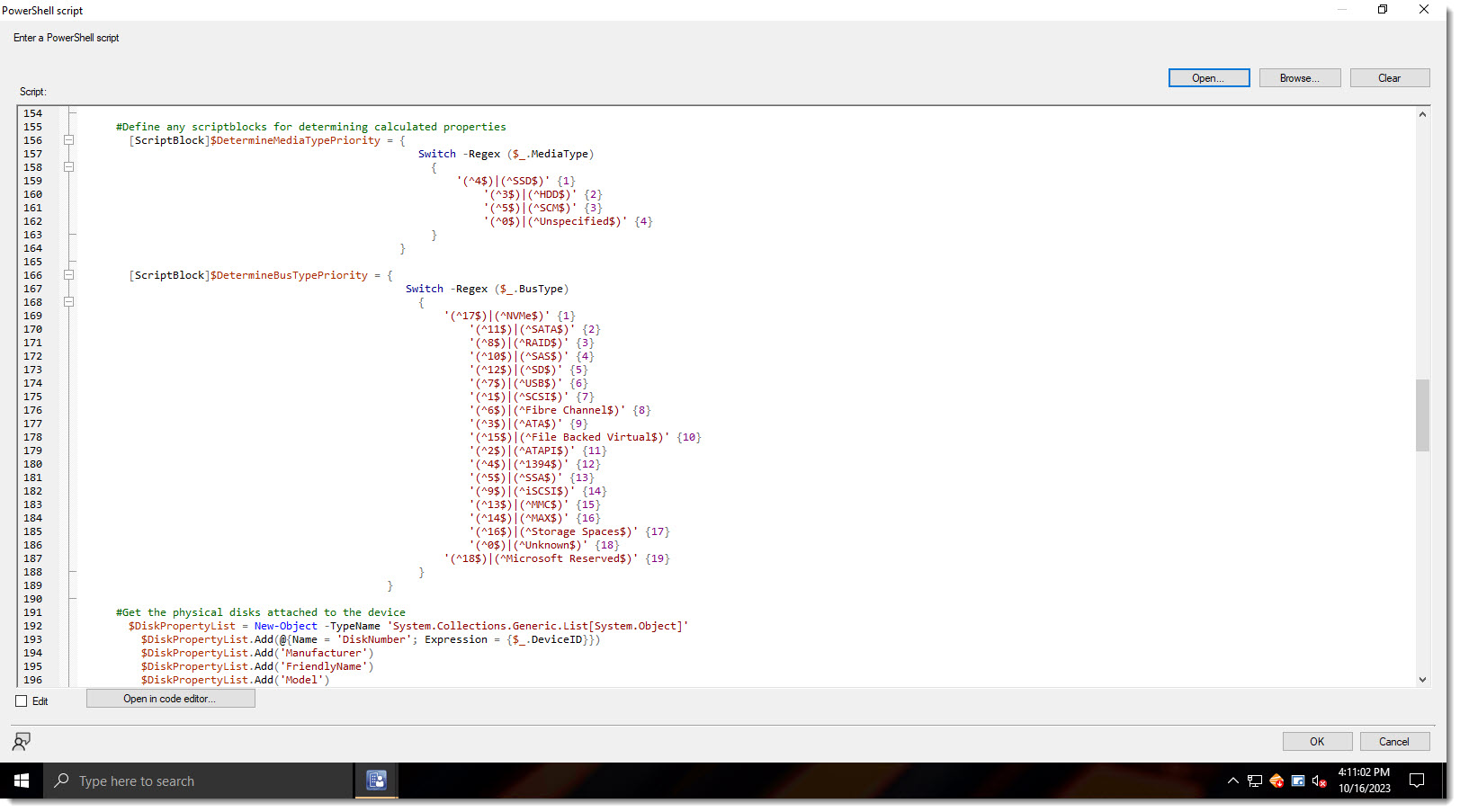Click the '(^0$)|(^Unspecified$)' {4} line
The image size is (1460, 812).
point(569,221)
